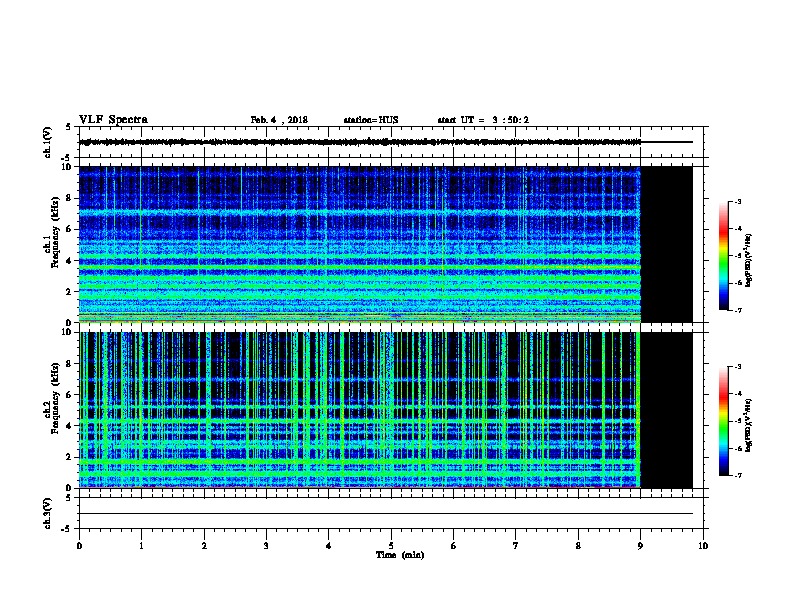Click the "-3" label on ch.2 color bar
Viewport: 792px width, 612px height.
[x=738, y=367]
